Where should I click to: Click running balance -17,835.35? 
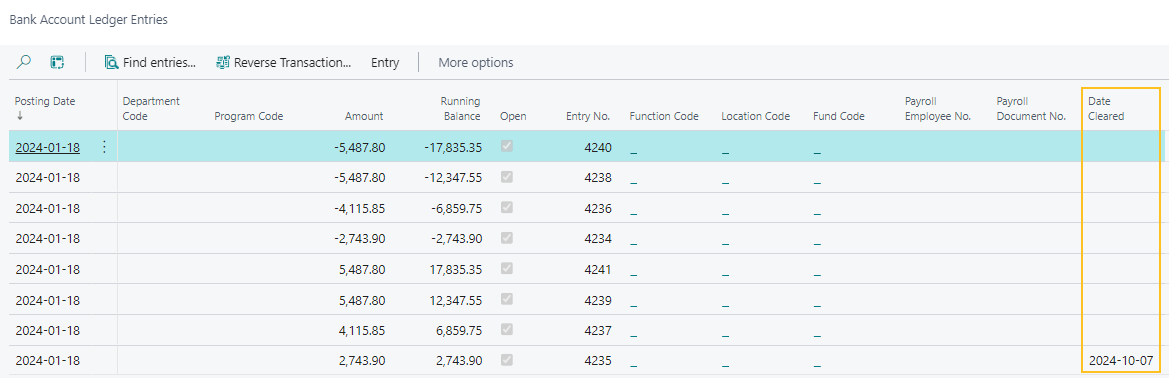[453, 148]
